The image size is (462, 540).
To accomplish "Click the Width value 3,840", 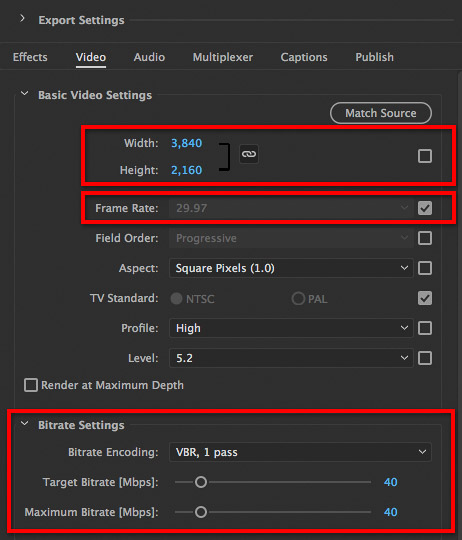I will click(x=187, y=143).
